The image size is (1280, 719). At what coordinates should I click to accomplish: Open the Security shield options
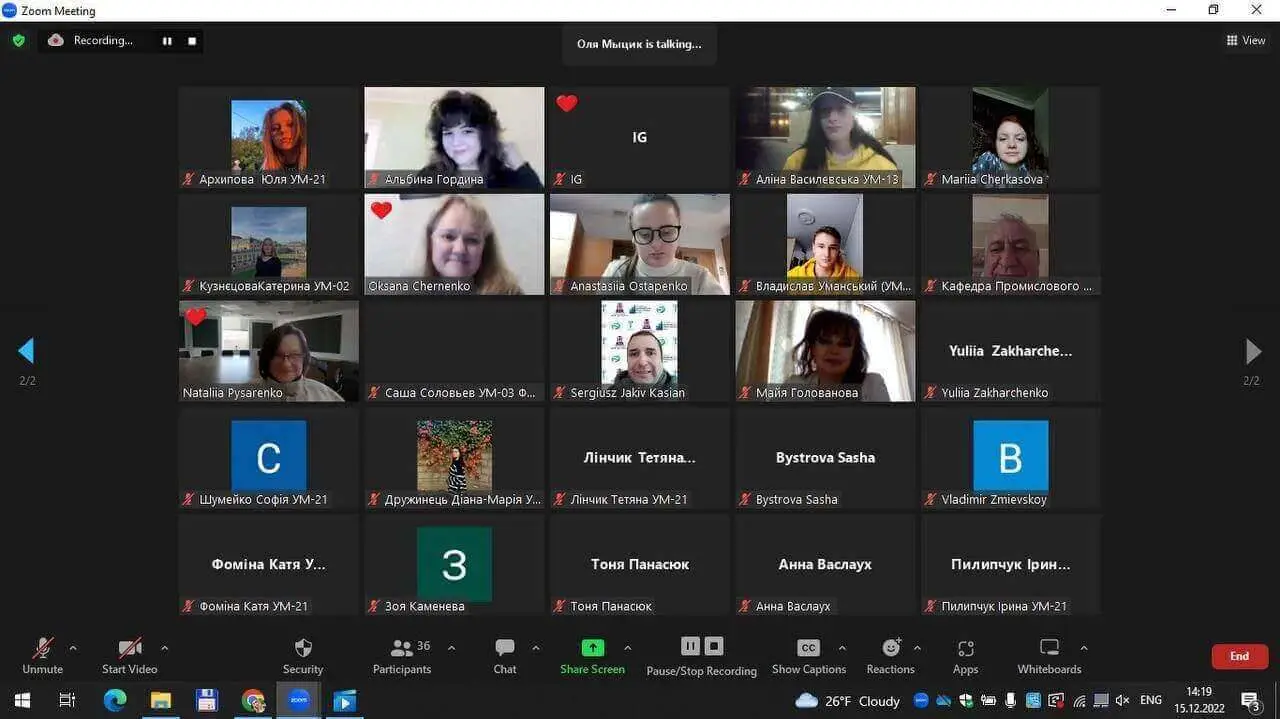303,655
